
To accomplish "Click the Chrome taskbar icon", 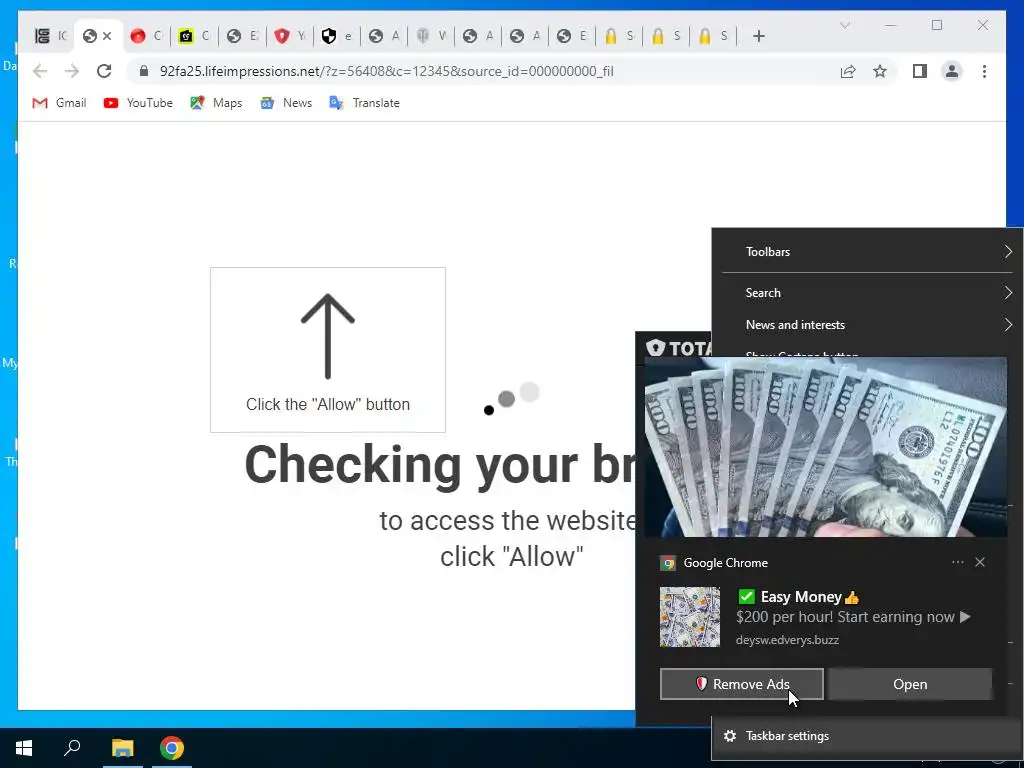I will 172,748.
